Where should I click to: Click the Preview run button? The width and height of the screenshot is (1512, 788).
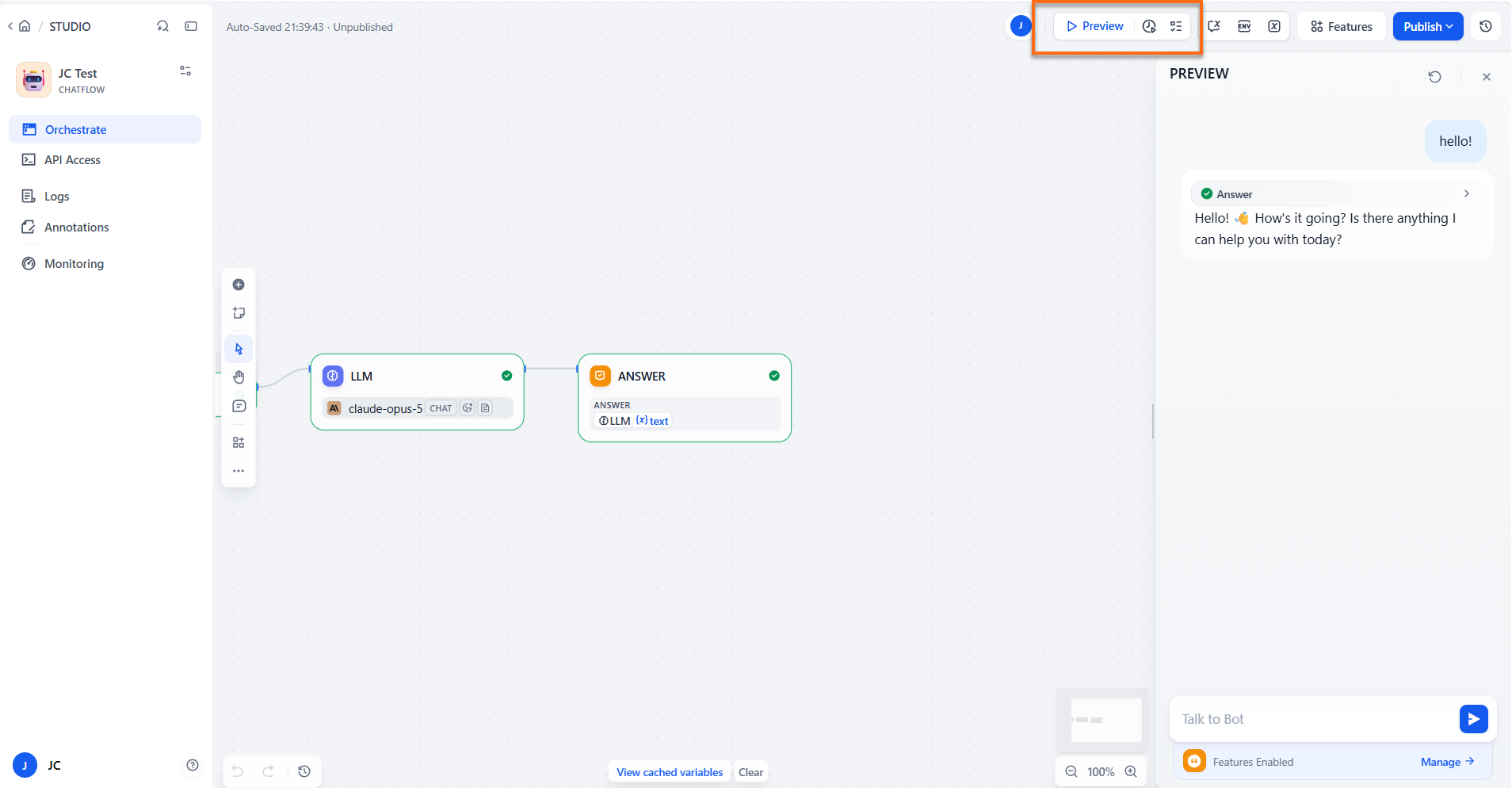[x=1095, y=26]
